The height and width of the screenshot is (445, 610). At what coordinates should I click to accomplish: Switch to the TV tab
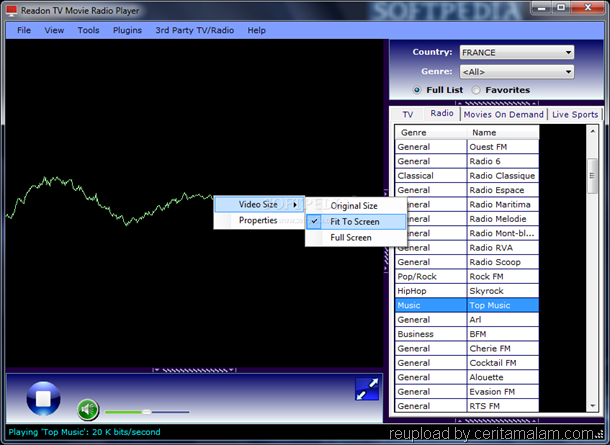pos(408,114)
